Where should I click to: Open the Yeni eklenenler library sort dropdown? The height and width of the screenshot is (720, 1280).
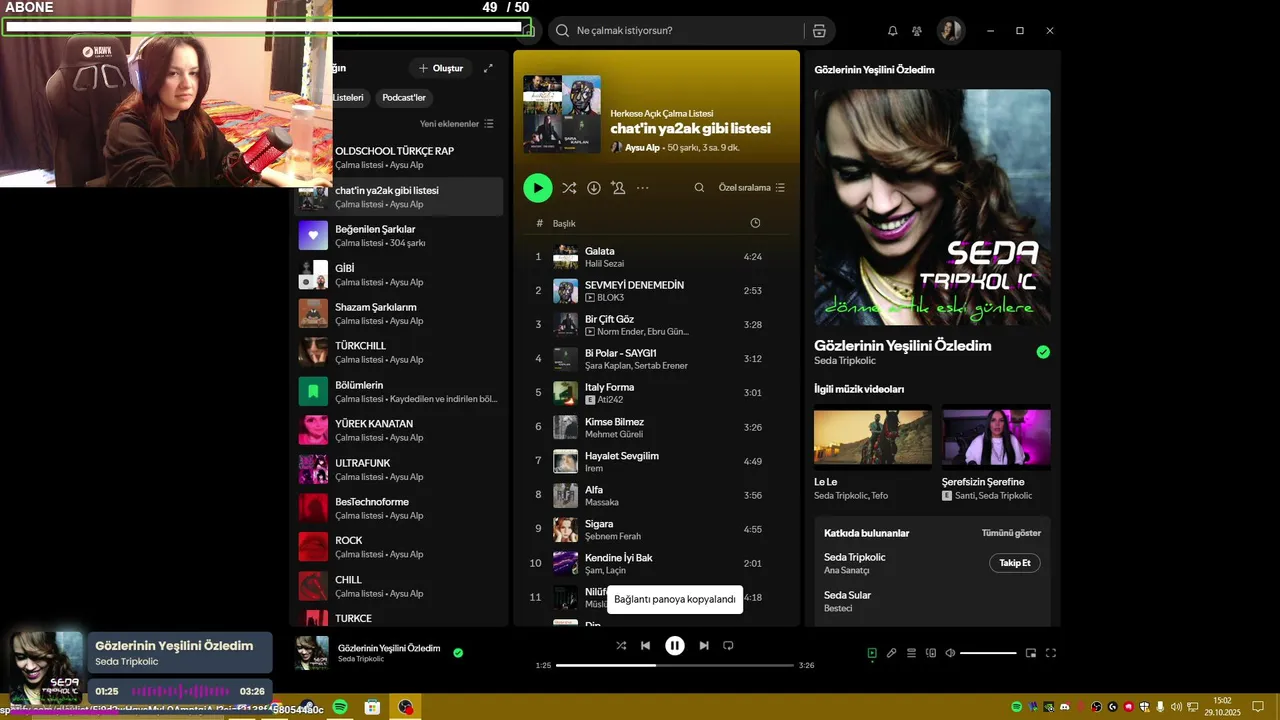tap(457, 124)
